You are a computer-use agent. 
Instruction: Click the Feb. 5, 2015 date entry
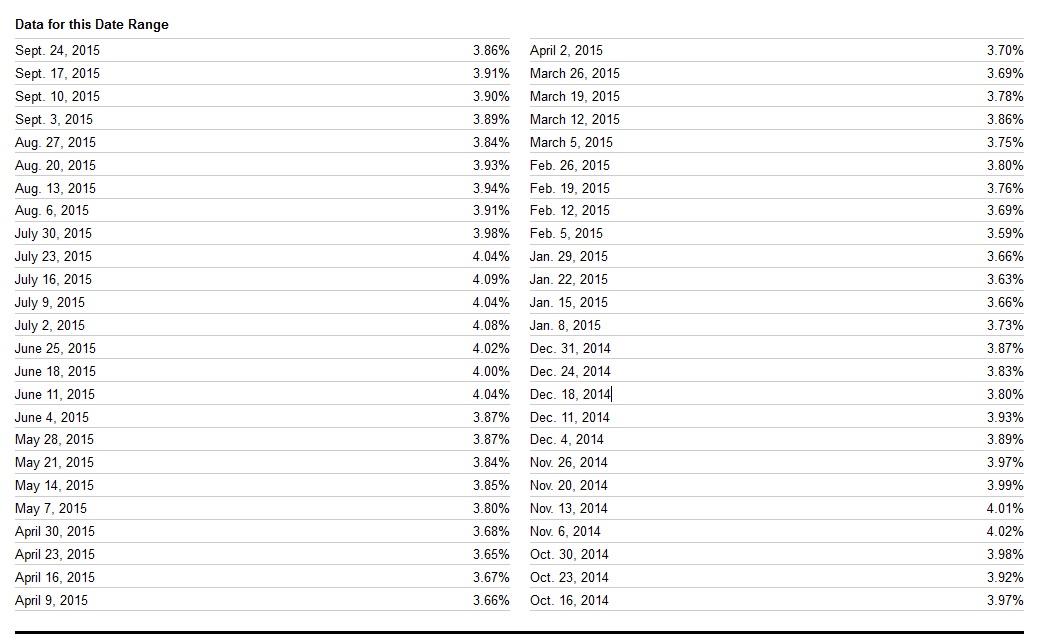point(566,233)
